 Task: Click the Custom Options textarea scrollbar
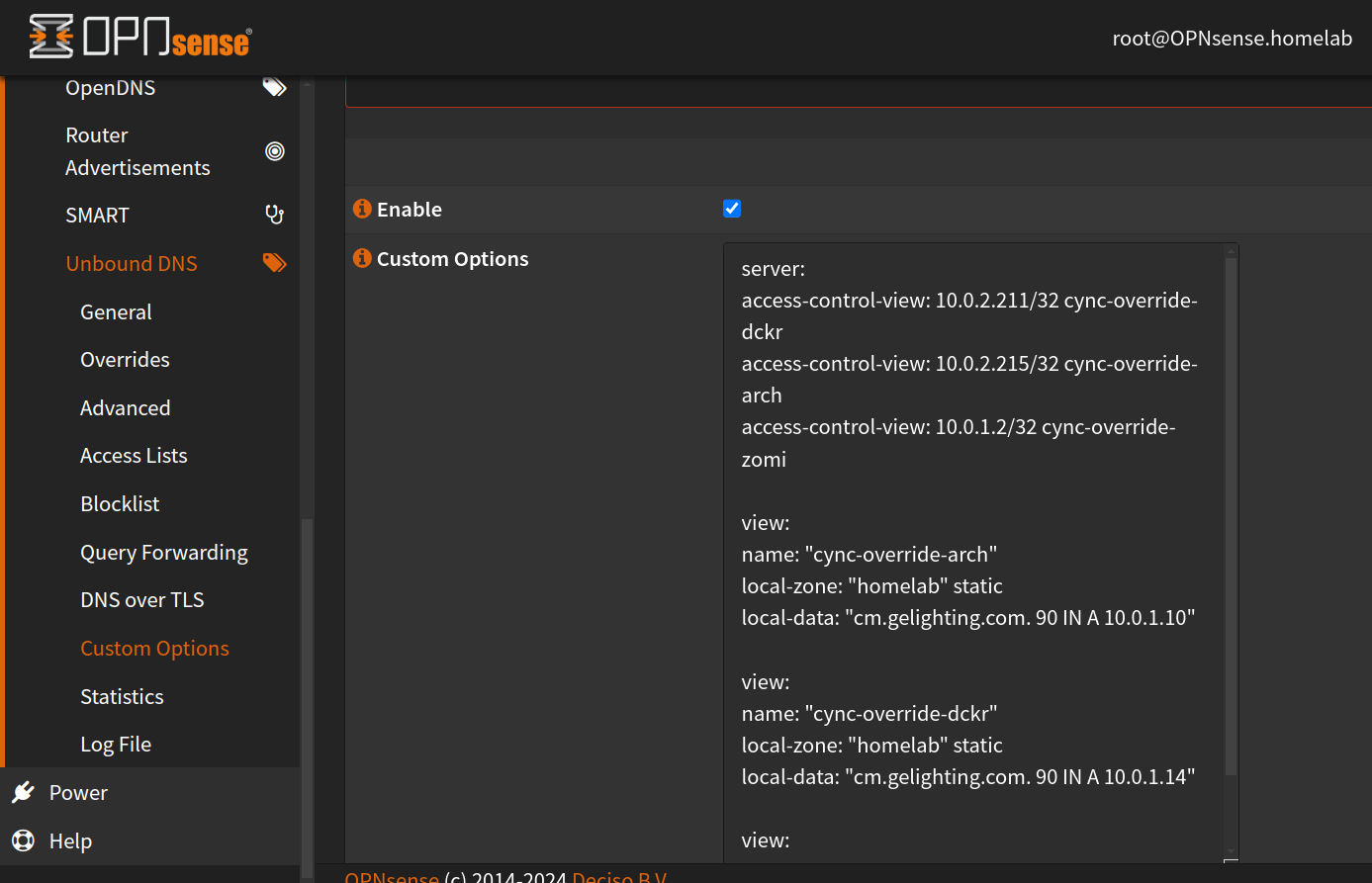[x=1231, y=514]
